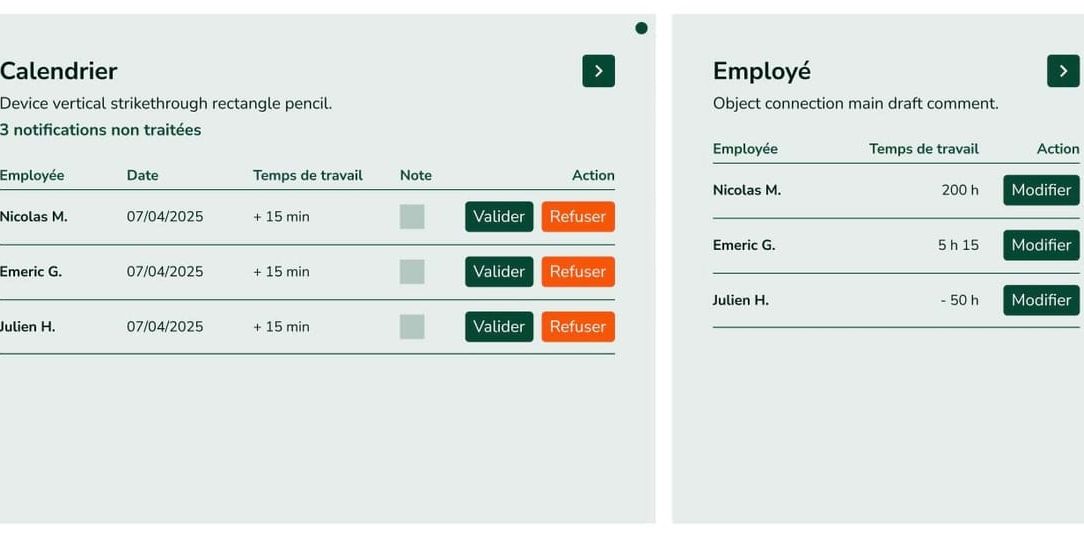The image size is (1084, 542).
Task: Open the note square for Emeric G.
Action: [x=412, y=272]
